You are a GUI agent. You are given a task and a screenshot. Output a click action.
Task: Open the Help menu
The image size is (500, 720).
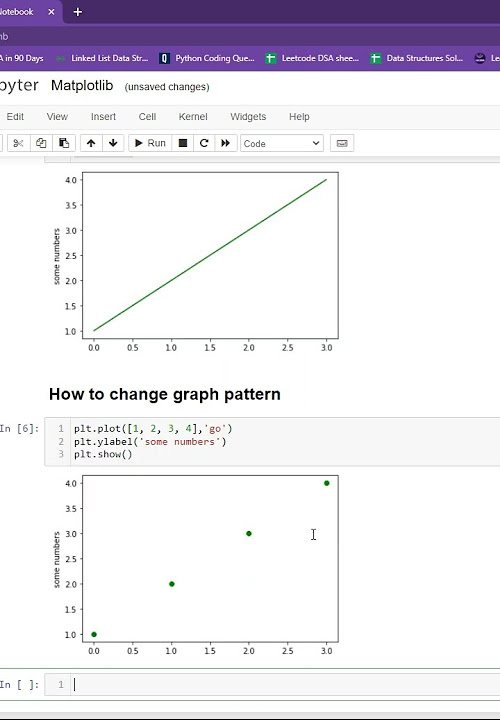pos(299,117)
